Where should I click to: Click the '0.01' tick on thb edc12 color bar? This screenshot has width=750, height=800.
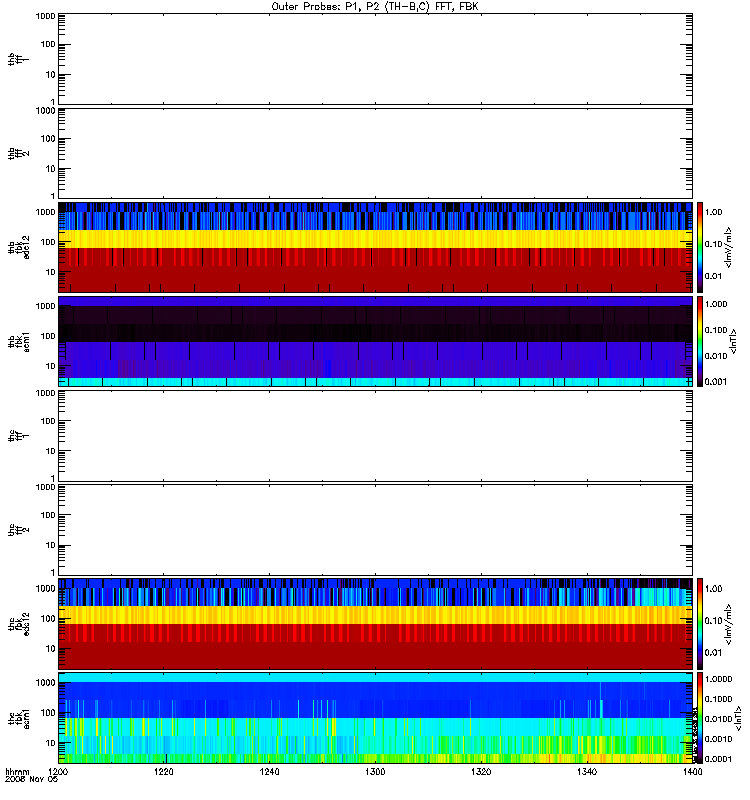coord(714,276)
